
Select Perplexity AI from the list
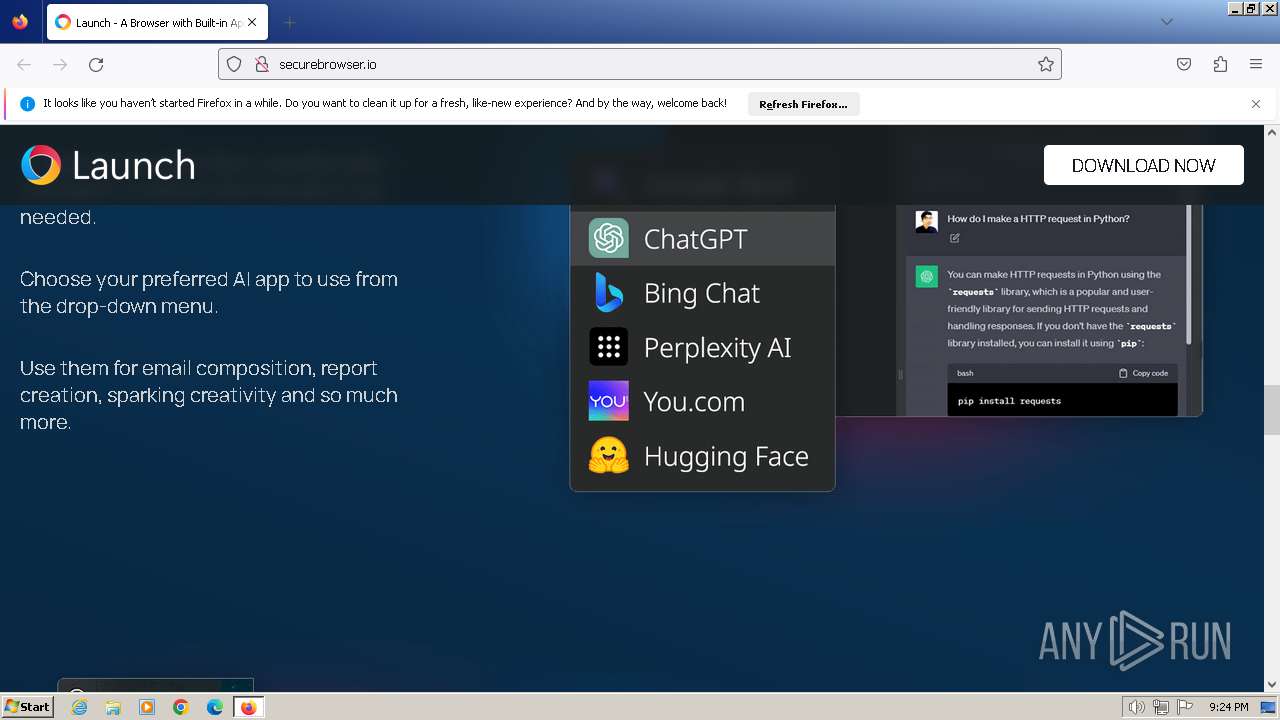coord(702,347)
